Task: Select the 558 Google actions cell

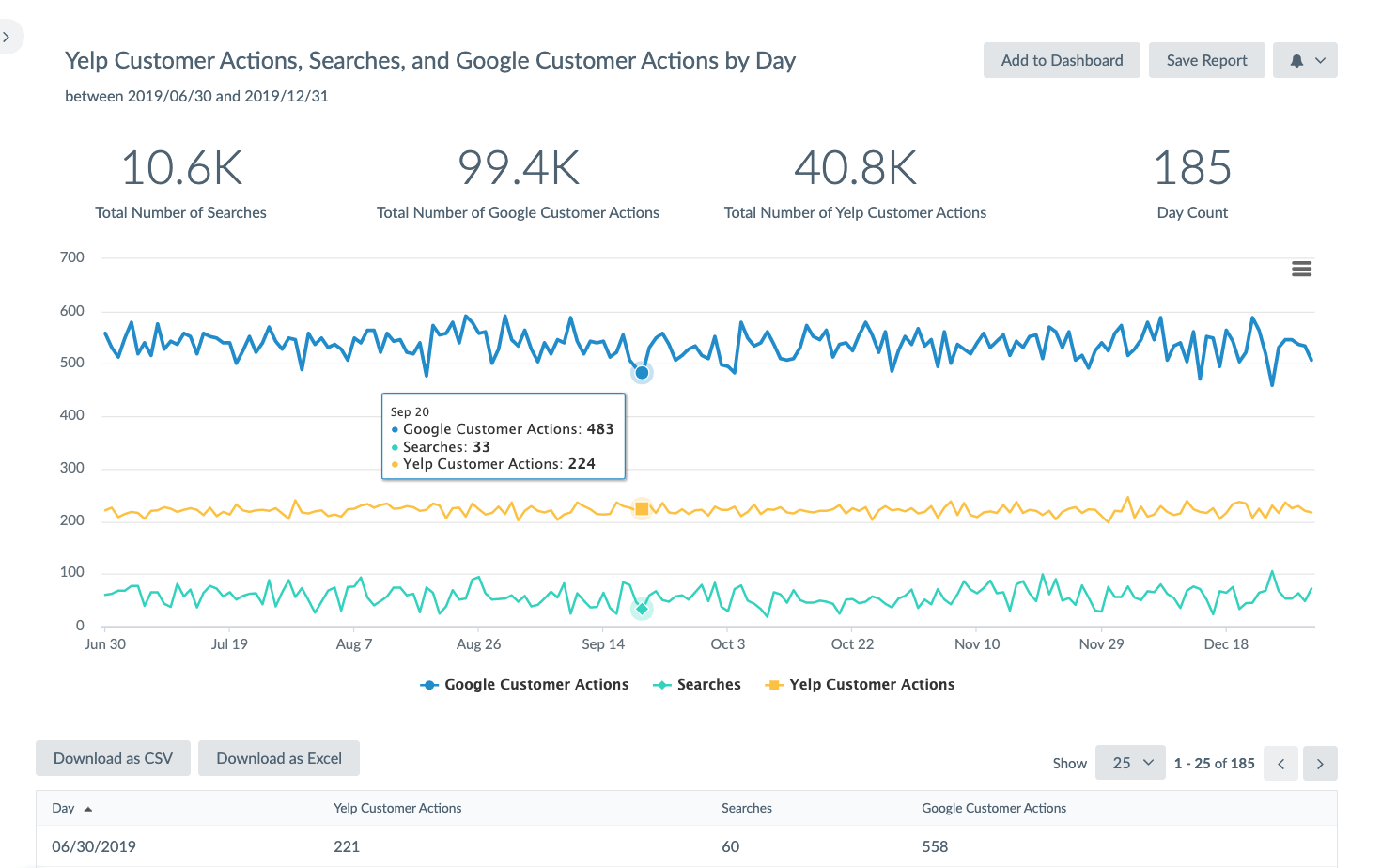Action: point(935,846)
